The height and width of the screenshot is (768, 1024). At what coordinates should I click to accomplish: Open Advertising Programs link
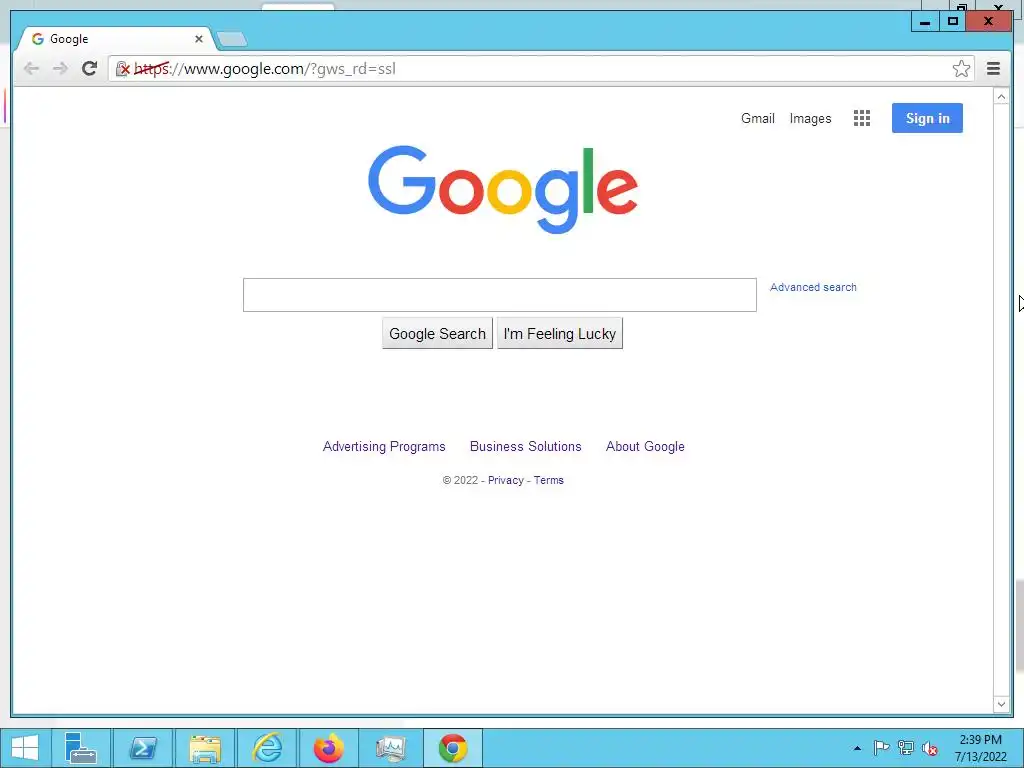(x=384, y=447)
